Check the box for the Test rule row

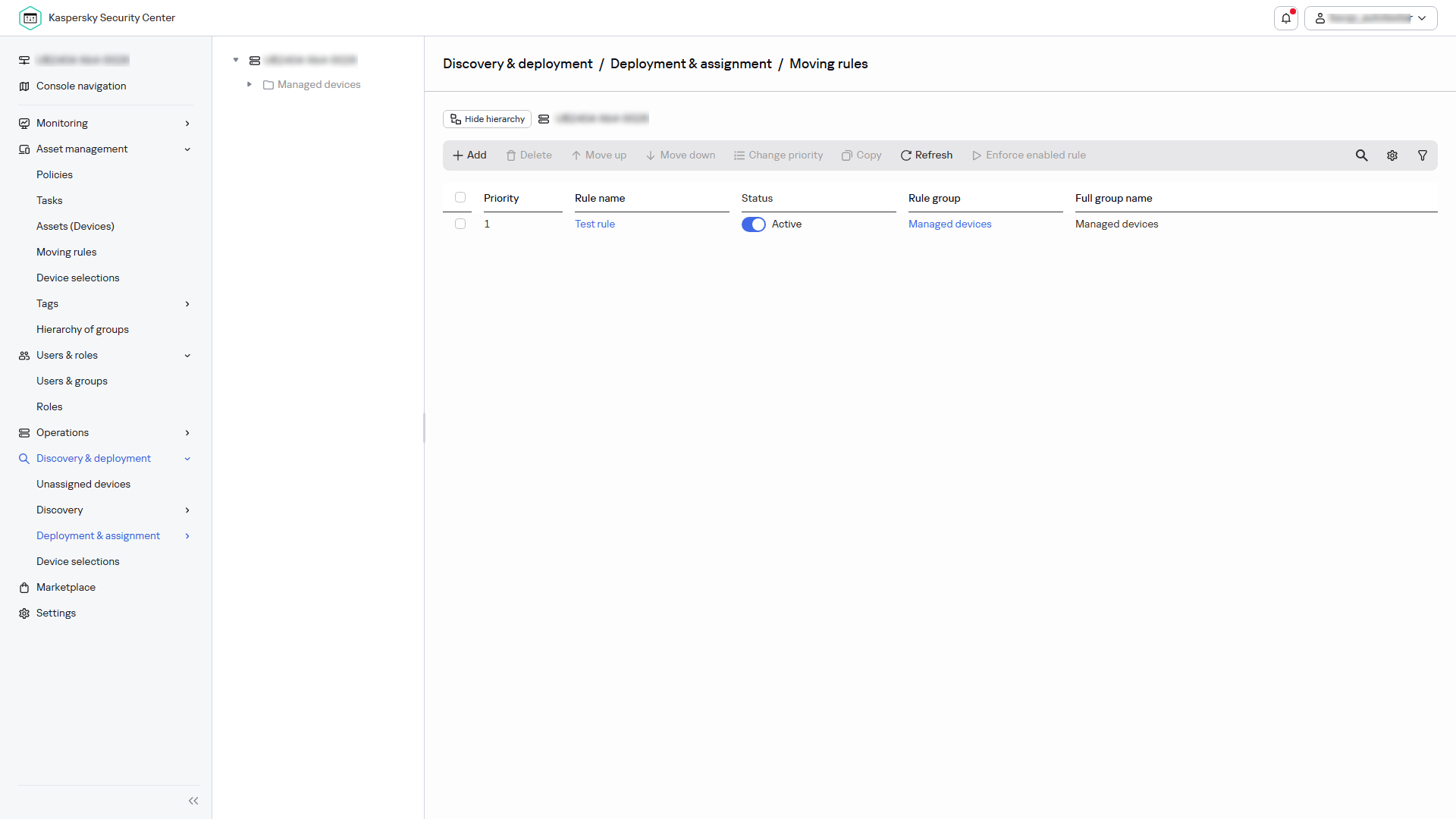coord(460,224)
